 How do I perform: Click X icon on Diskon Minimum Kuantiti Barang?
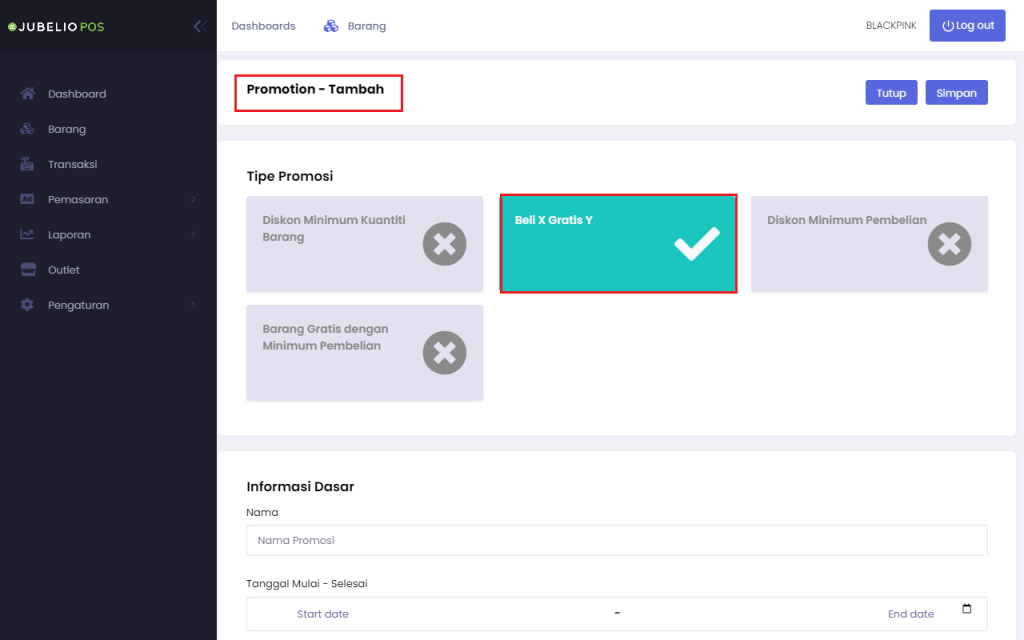click(445, 244)
